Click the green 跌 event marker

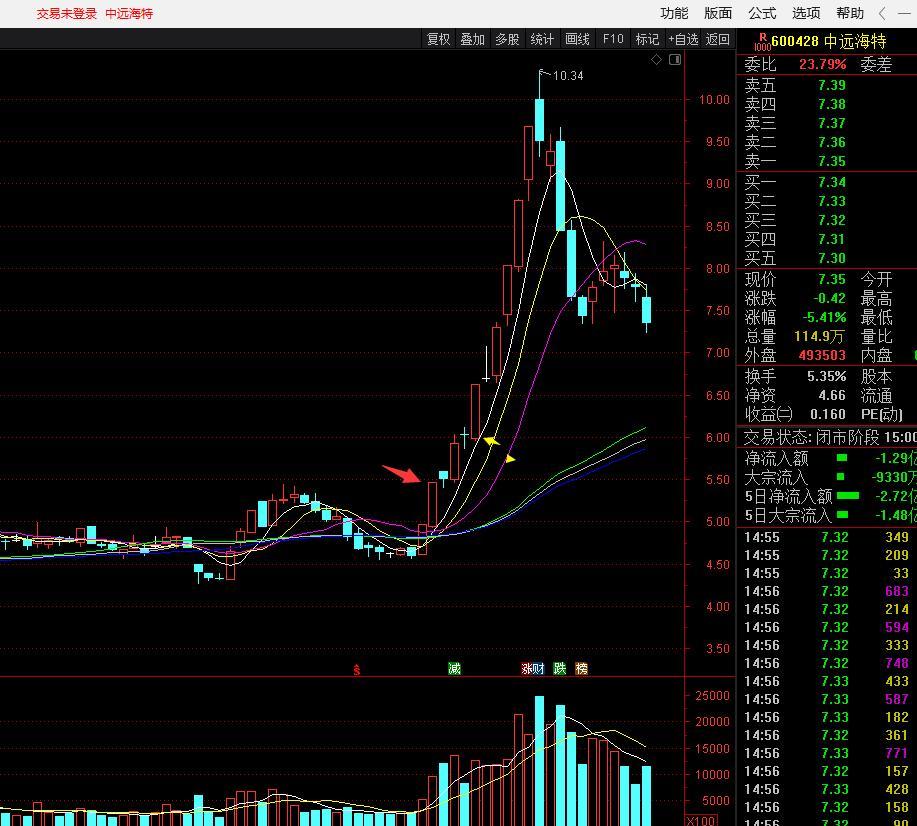[x=560, y=668]
